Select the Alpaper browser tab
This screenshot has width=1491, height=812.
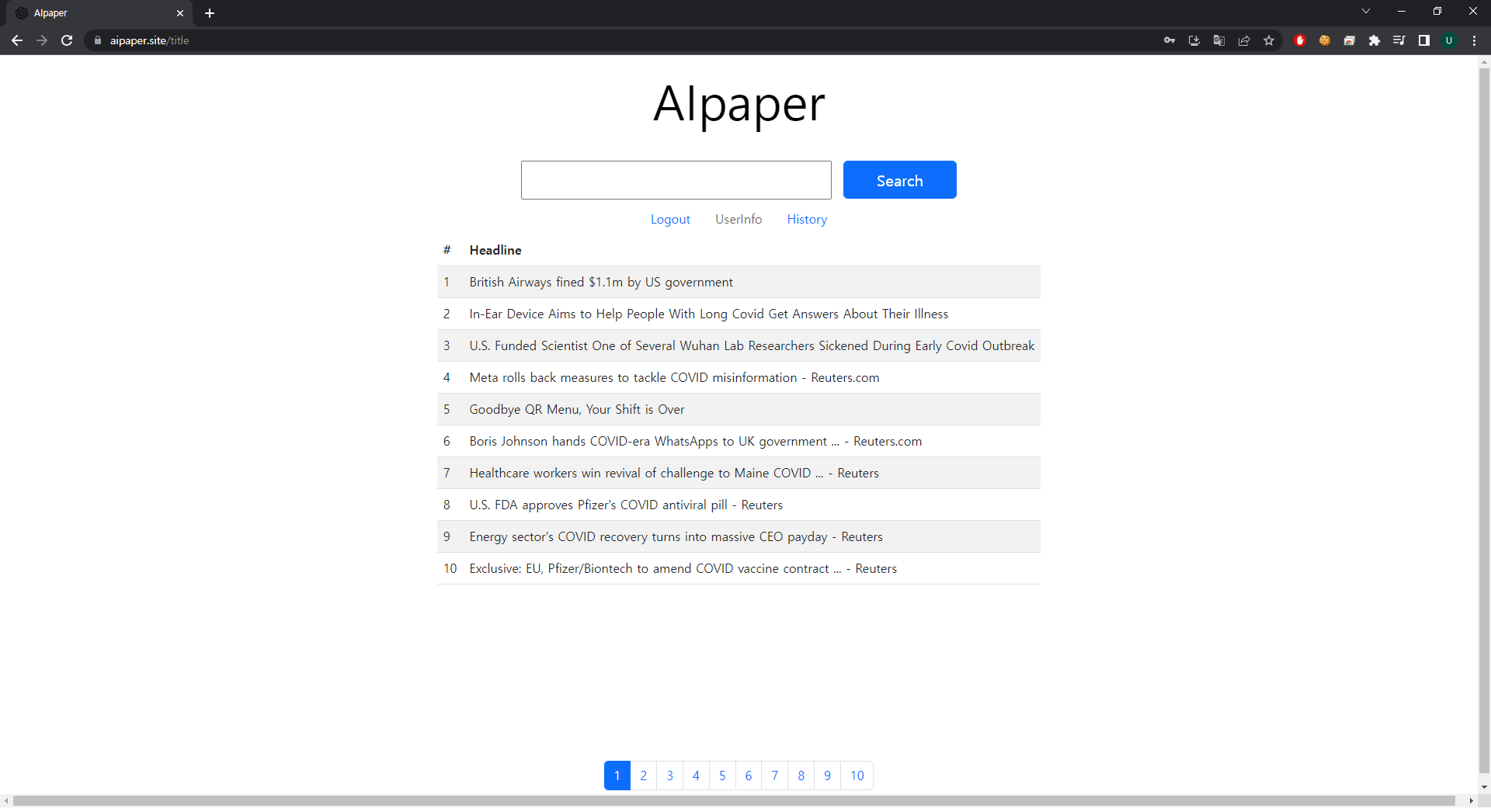pos(101,13)
